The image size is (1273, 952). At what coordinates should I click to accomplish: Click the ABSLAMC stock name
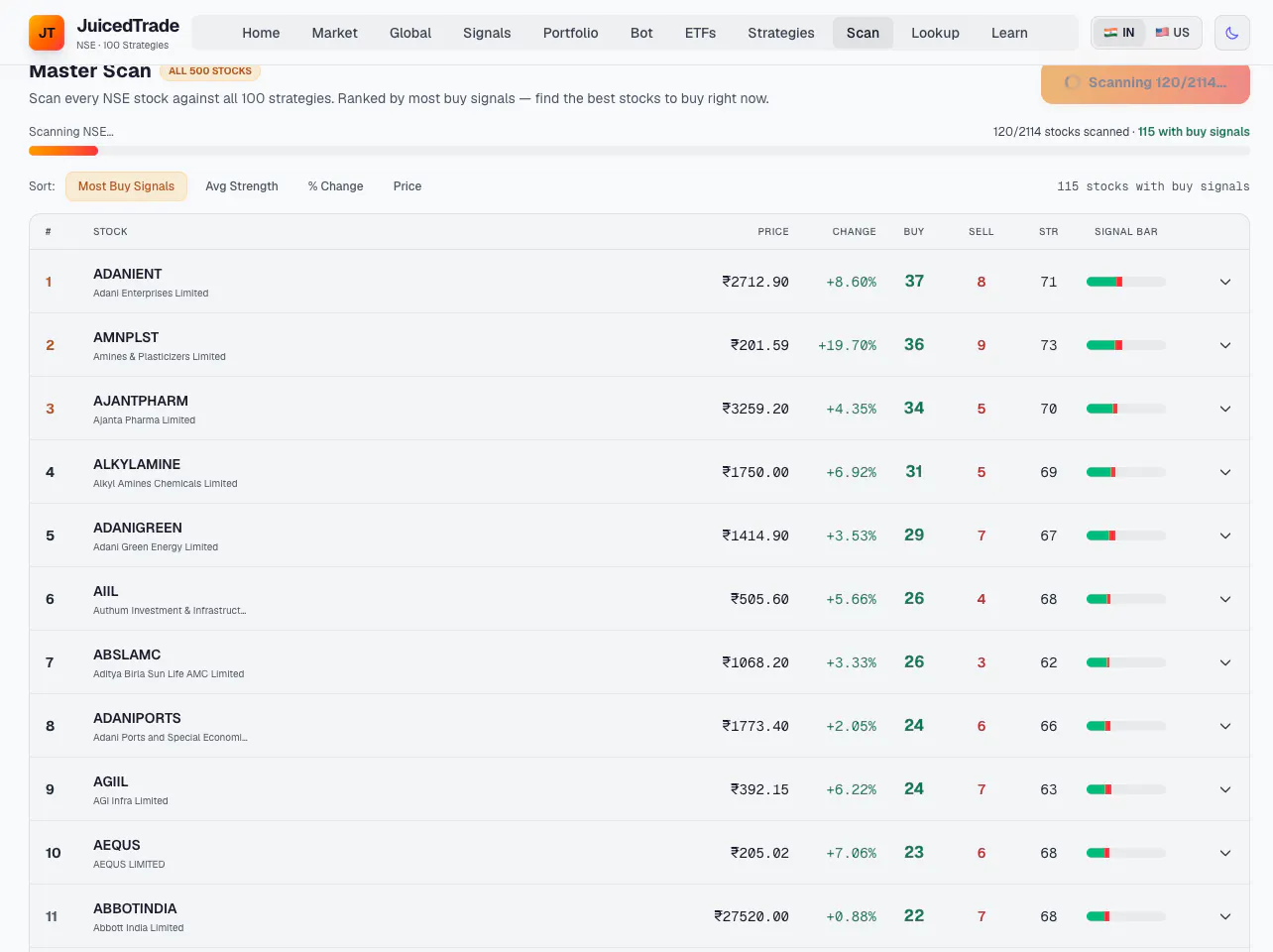pyautogui.click(x=127, y=654)
